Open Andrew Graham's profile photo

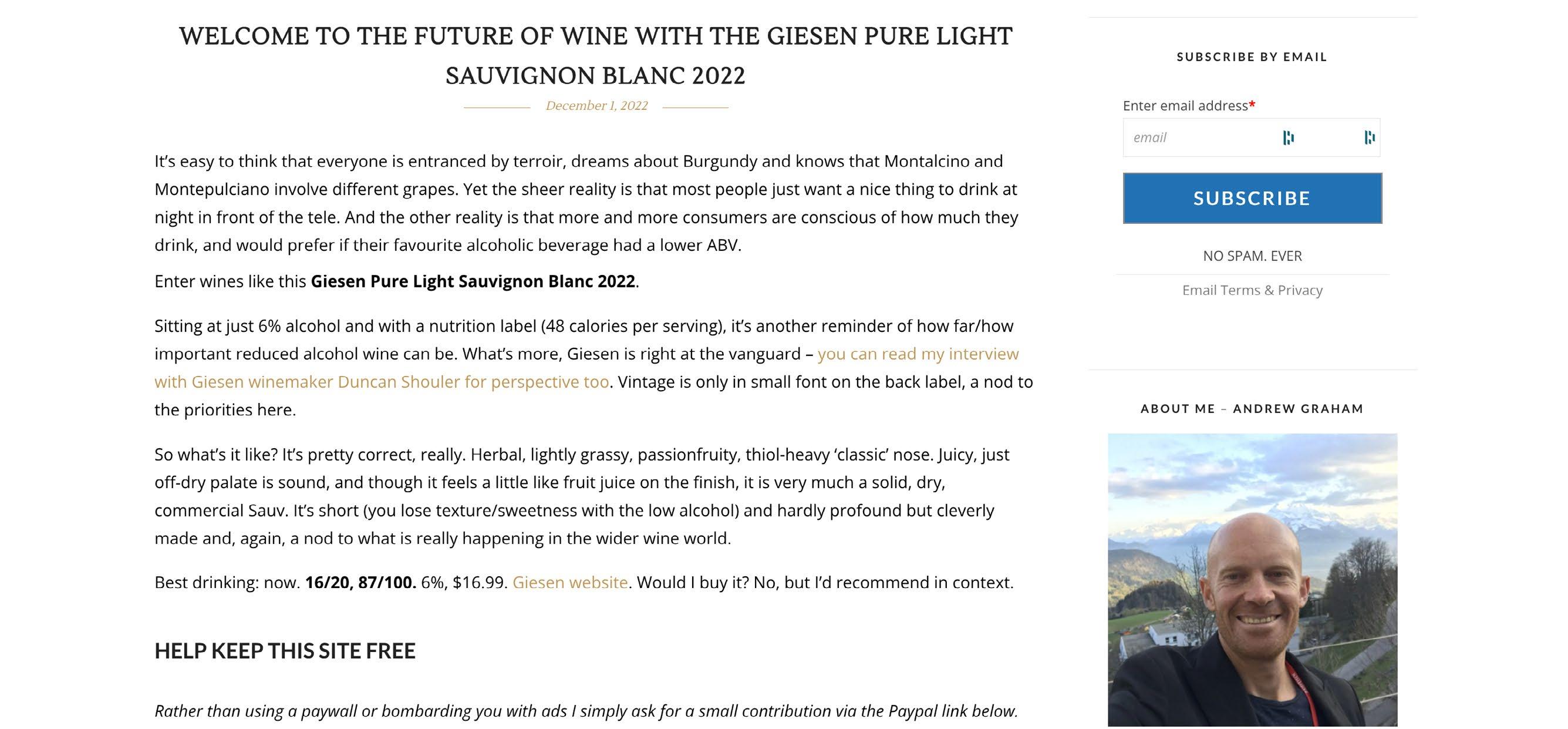[1252, 579]
